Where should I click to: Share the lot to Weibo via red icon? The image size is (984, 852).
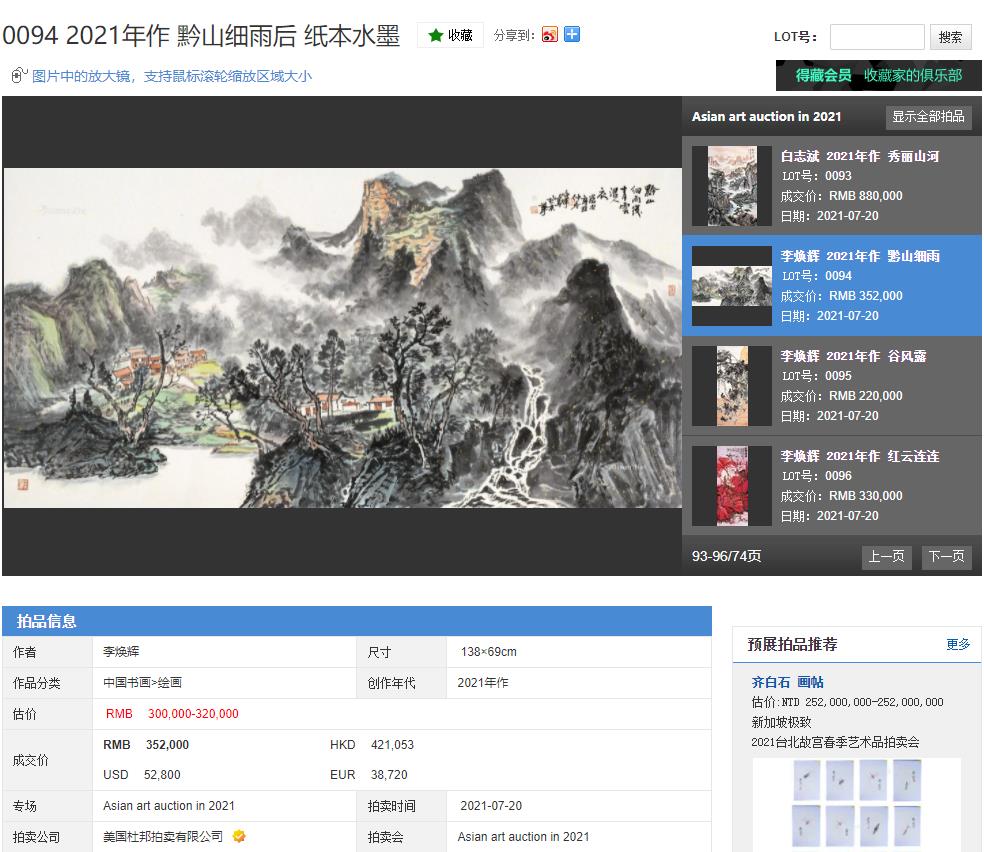pos(549,34)
